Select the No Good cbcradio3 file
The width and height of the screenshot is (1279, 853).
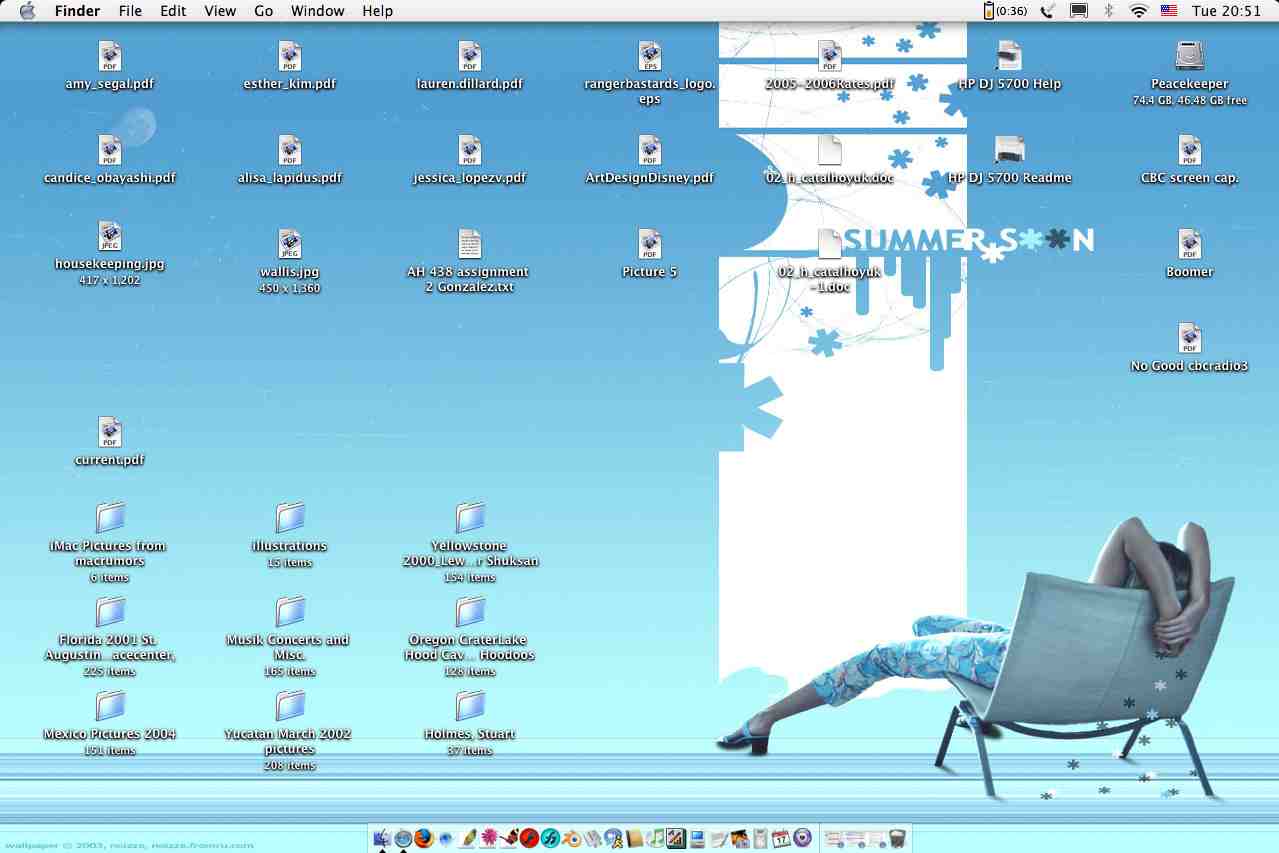click(1190, 339)
